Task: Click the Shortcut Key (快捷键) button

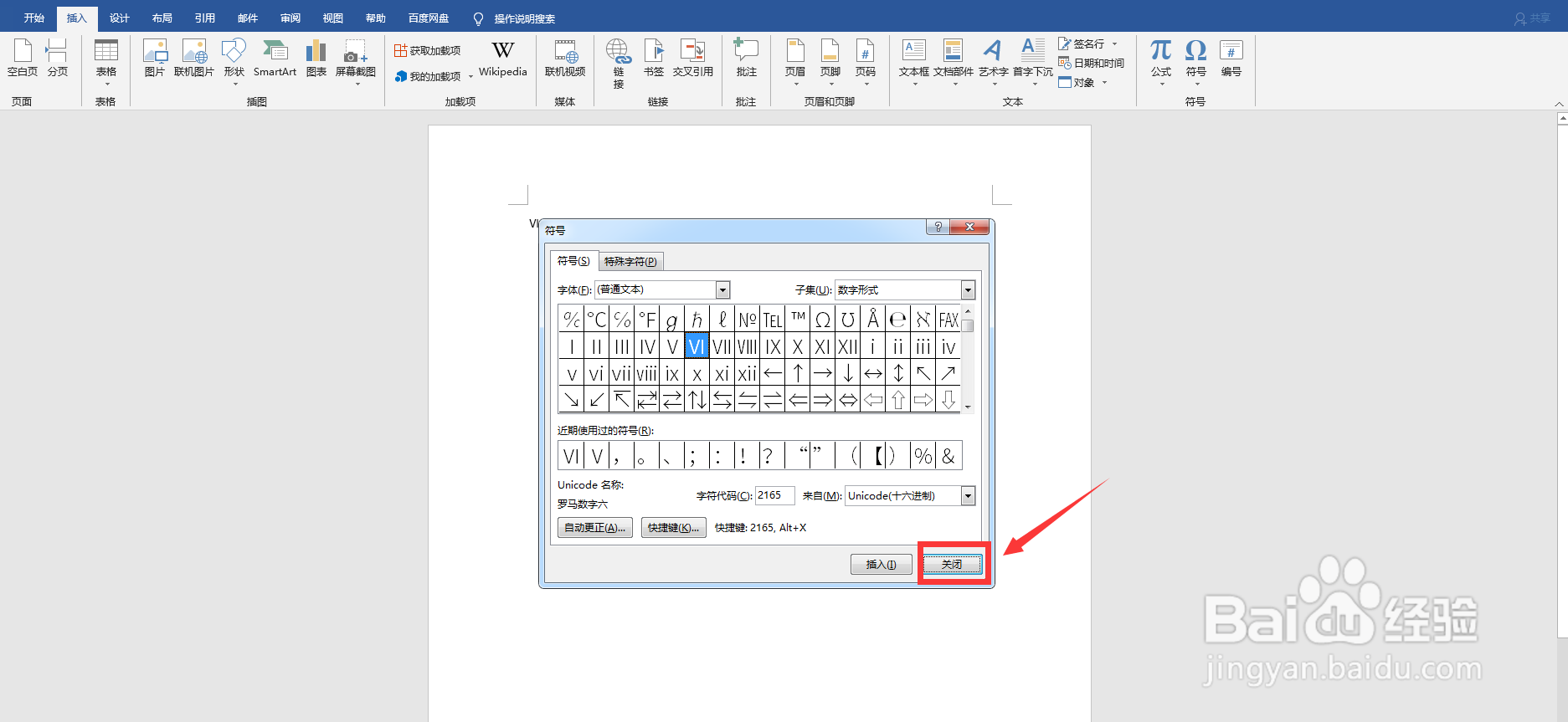Action: click(674, 528)
